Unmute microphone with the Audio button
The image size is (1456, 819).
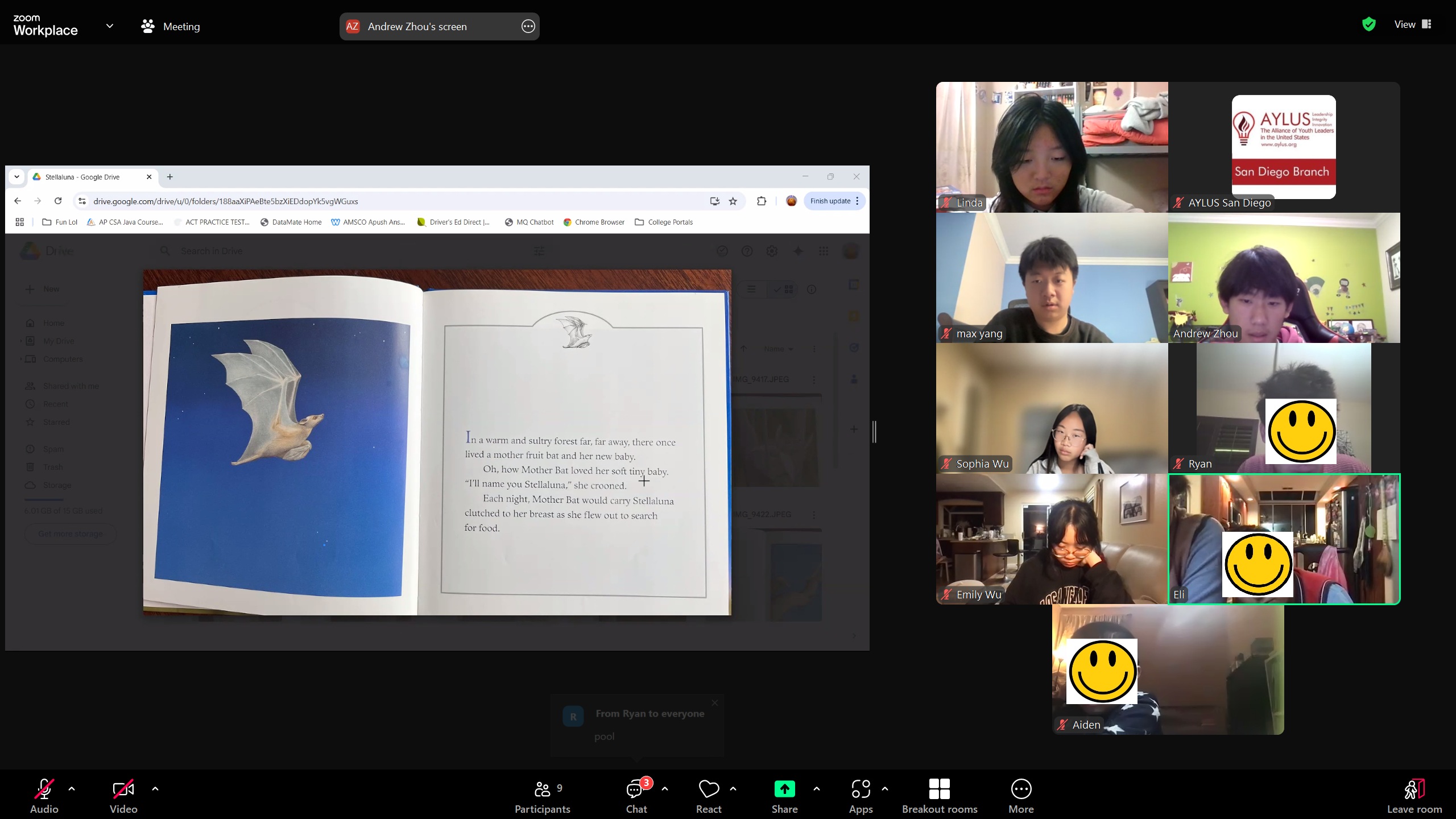point(44,796)
